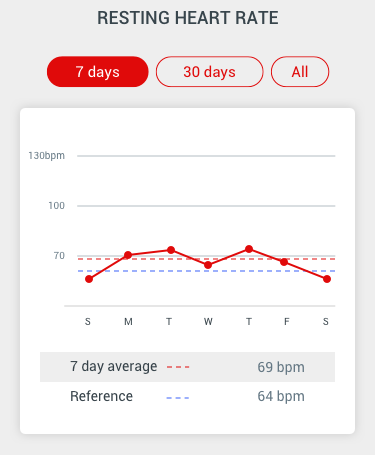The image size is (375, 455).
Task: Click the Resting Heart Rate heading
Action: (x=188, y=18)
